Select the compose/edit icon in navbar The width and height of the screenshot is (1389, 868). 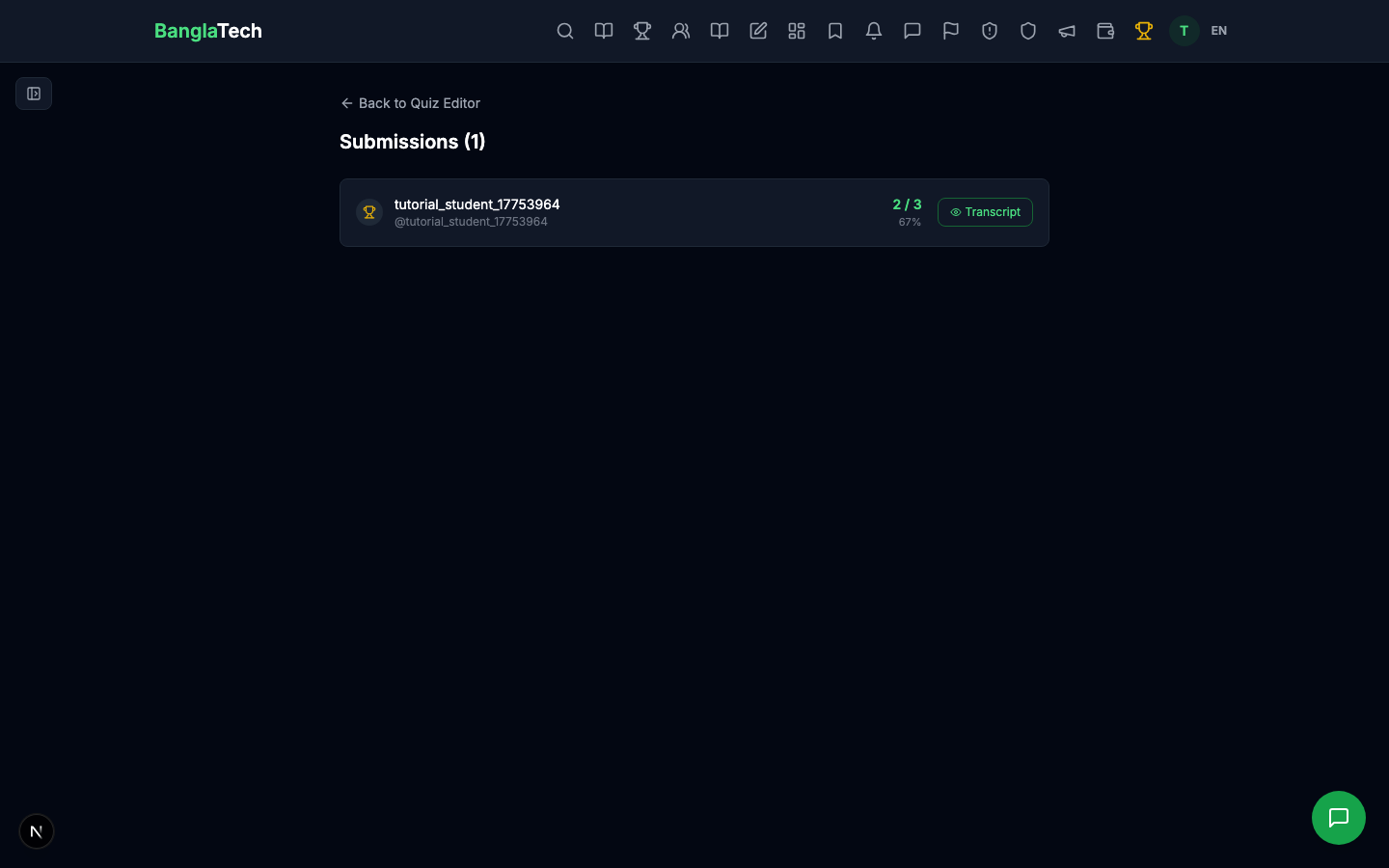pos(758,31)
